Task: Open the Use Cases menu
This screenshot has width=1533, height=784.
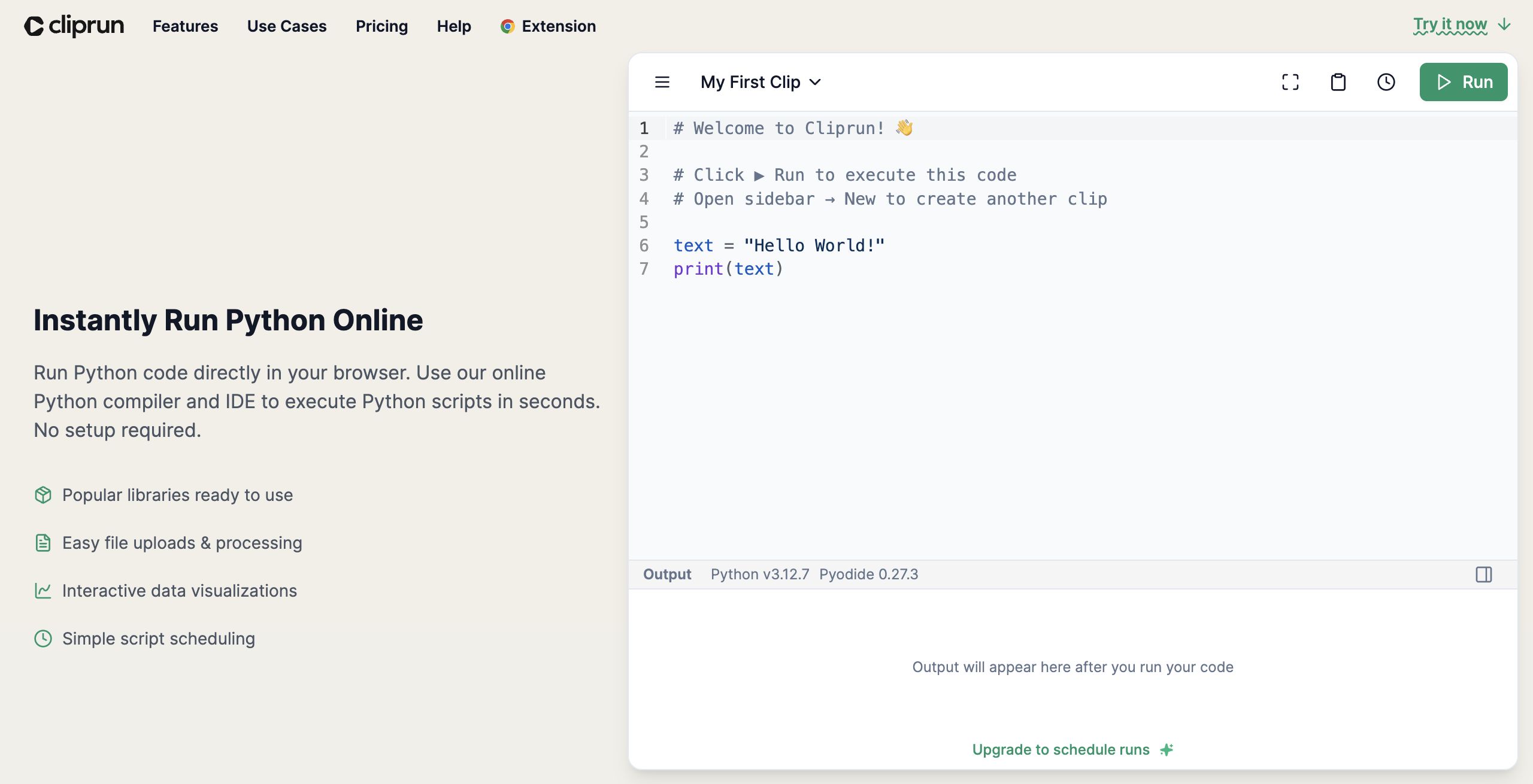Action: tap(286, 26)
